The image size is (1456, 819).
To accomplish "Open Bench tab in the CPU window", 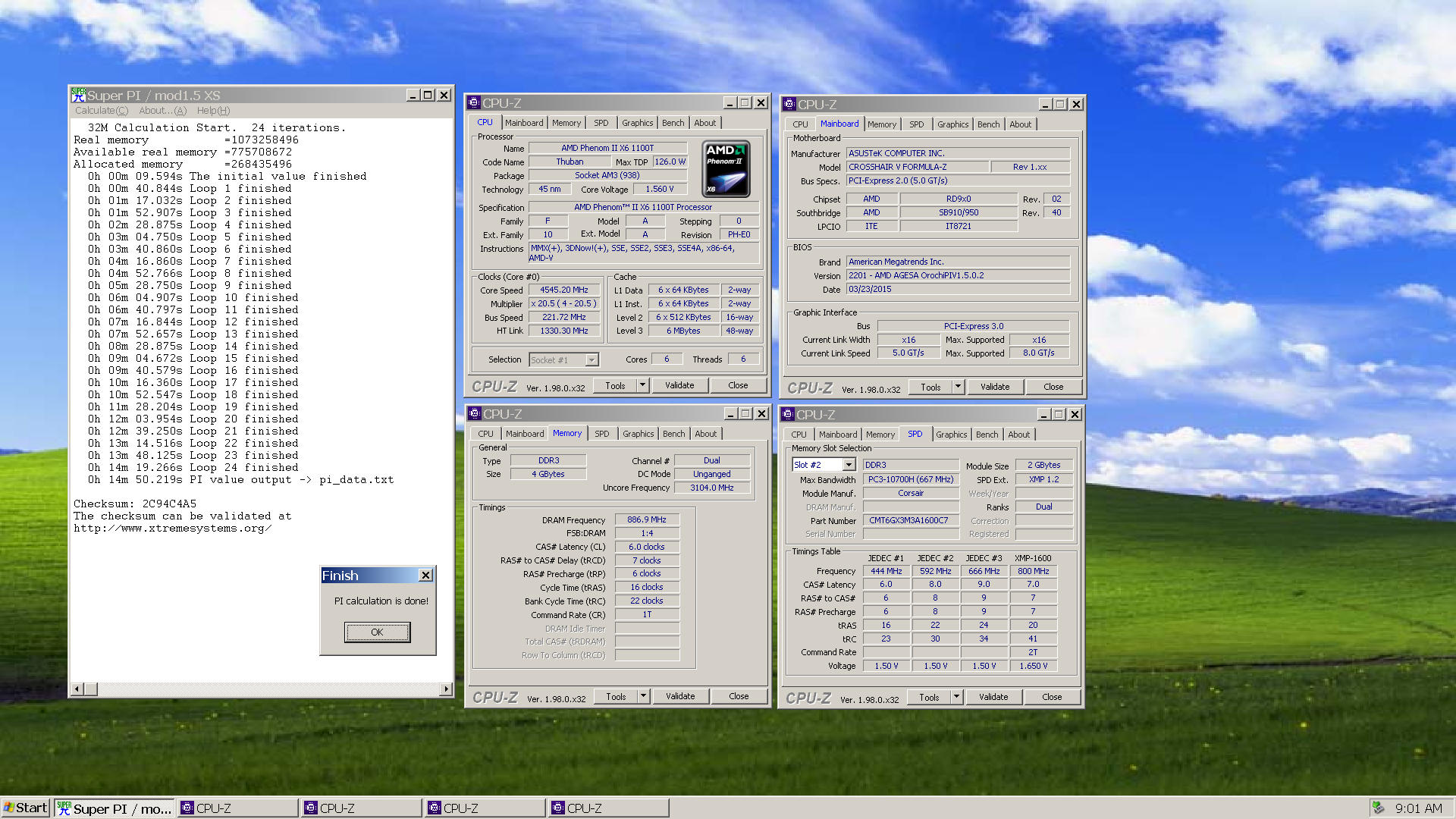I will (673, 123).
